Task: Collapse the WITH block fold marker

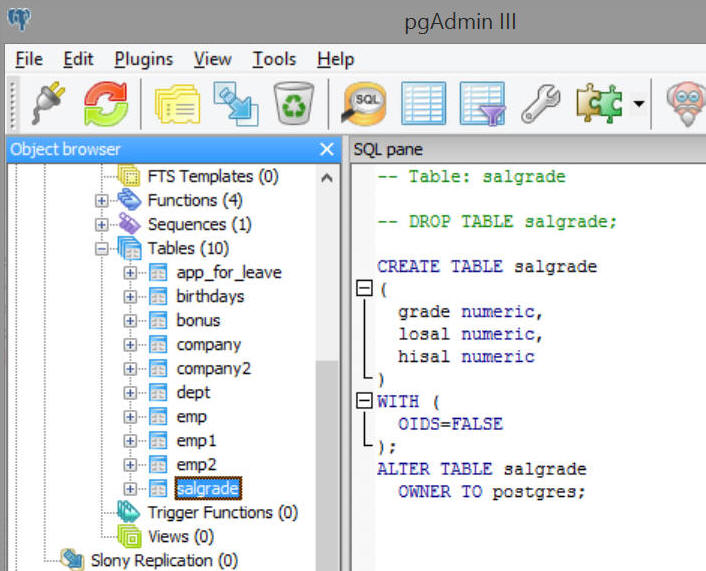Action: click(x=364, y=401)
